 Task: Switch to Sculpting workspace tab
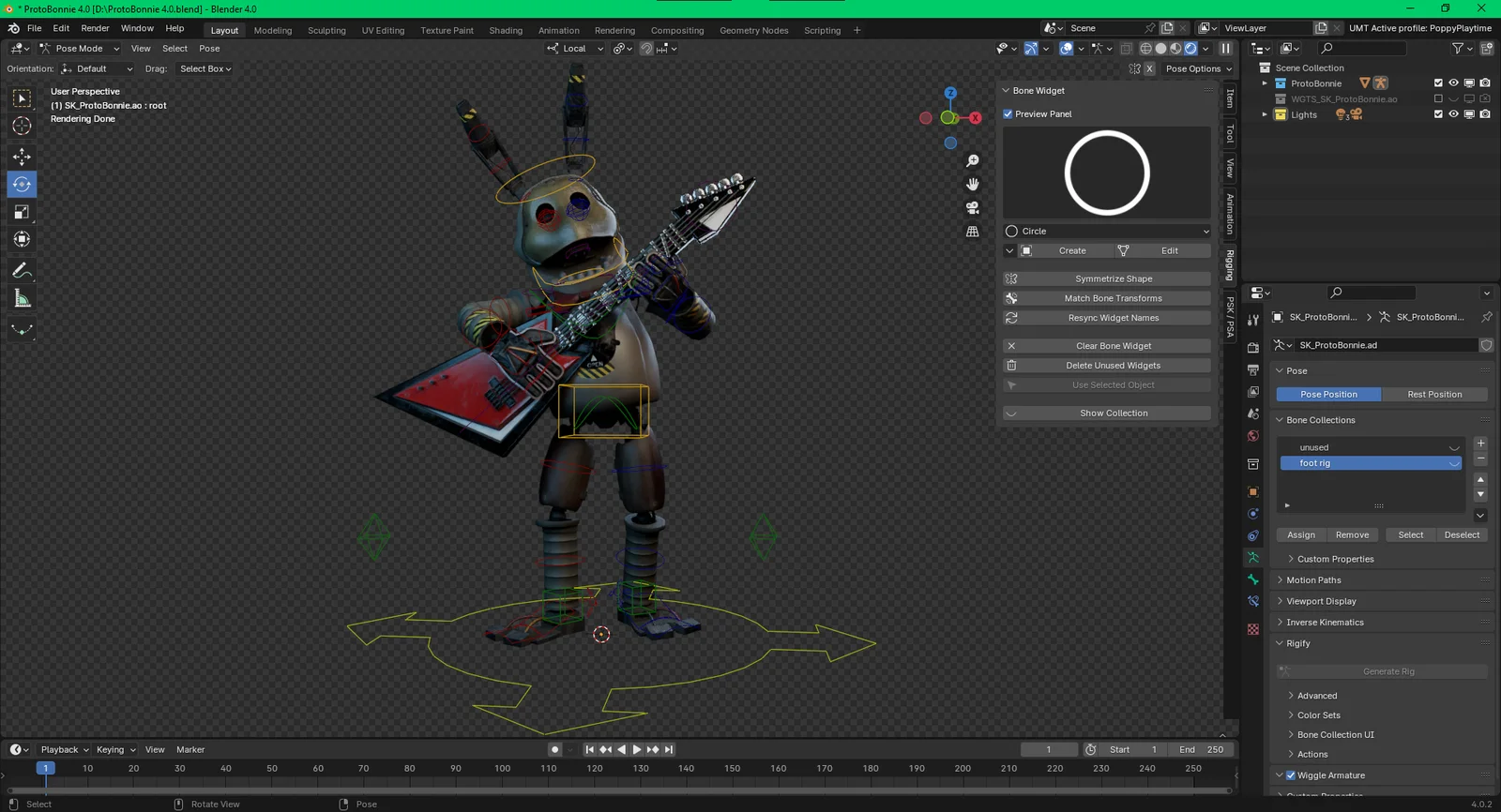[x=326, y=31]
